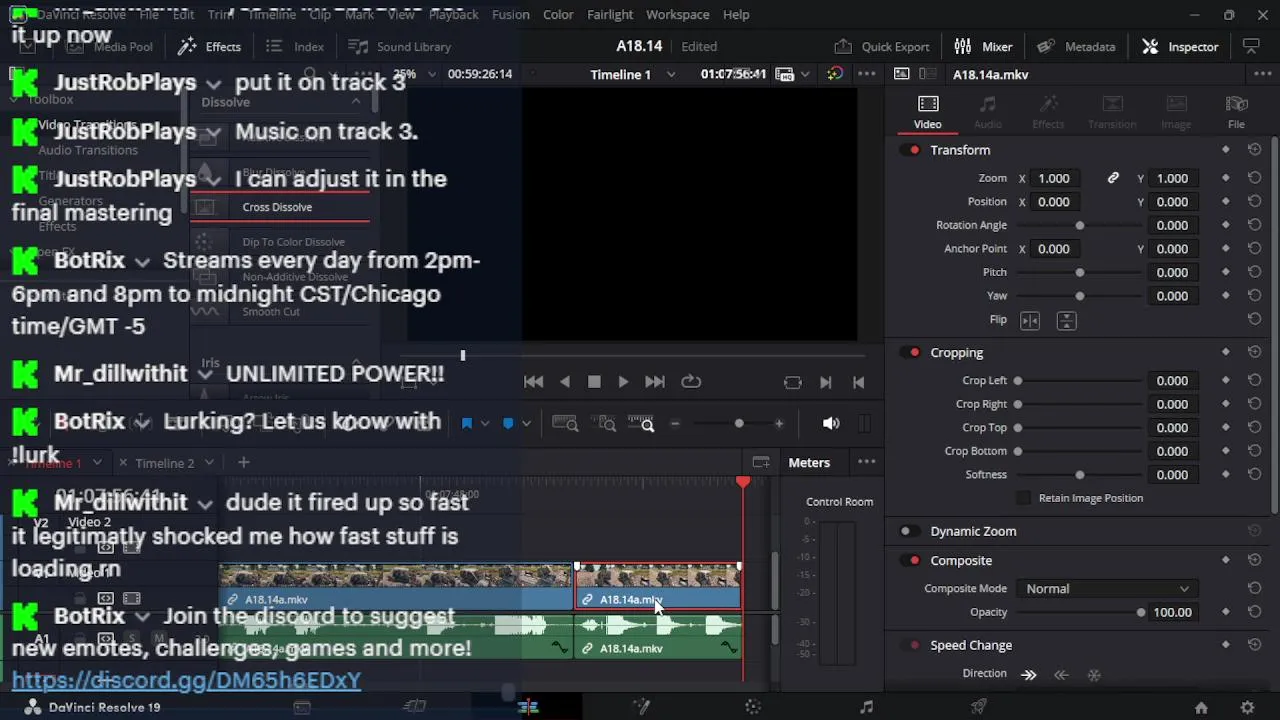Viewport: 1280px width, 720px height.
Task: Open the discord.gg invite link
Action: pyautogui.click(x=186, y=680)
